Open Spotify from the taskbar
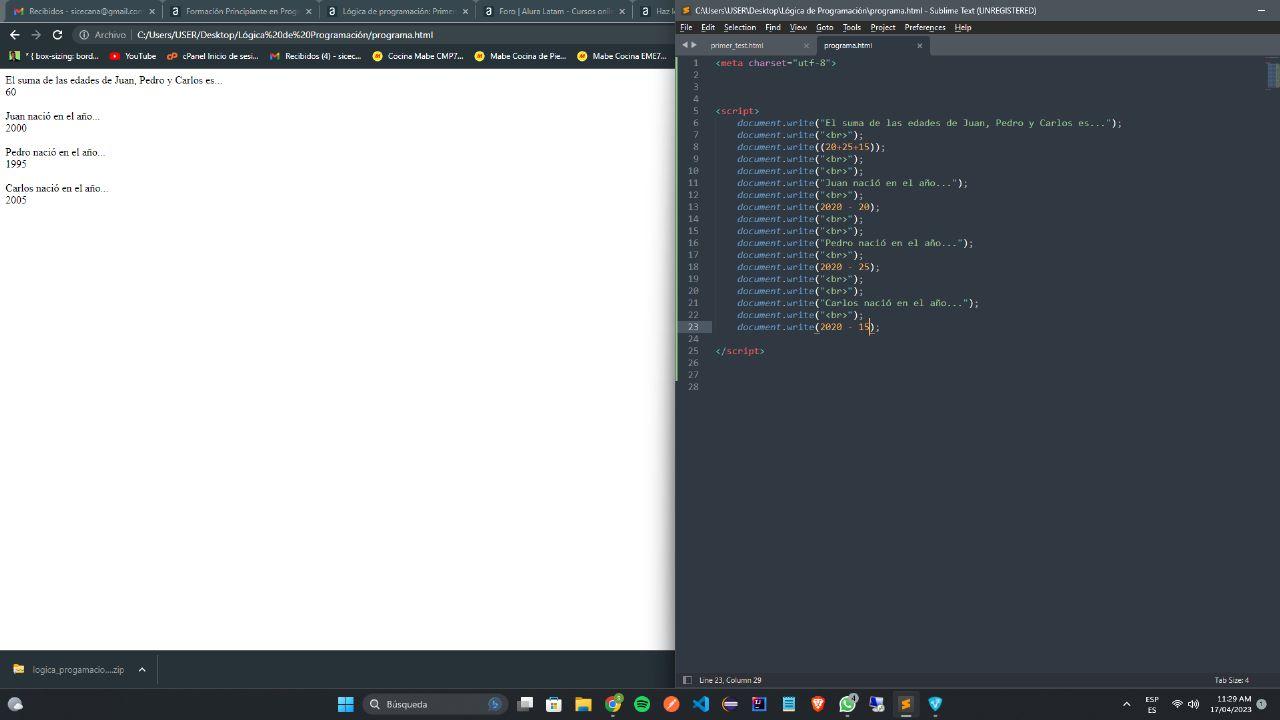This screenshot has width=1280, height=720. click(642, 704)
